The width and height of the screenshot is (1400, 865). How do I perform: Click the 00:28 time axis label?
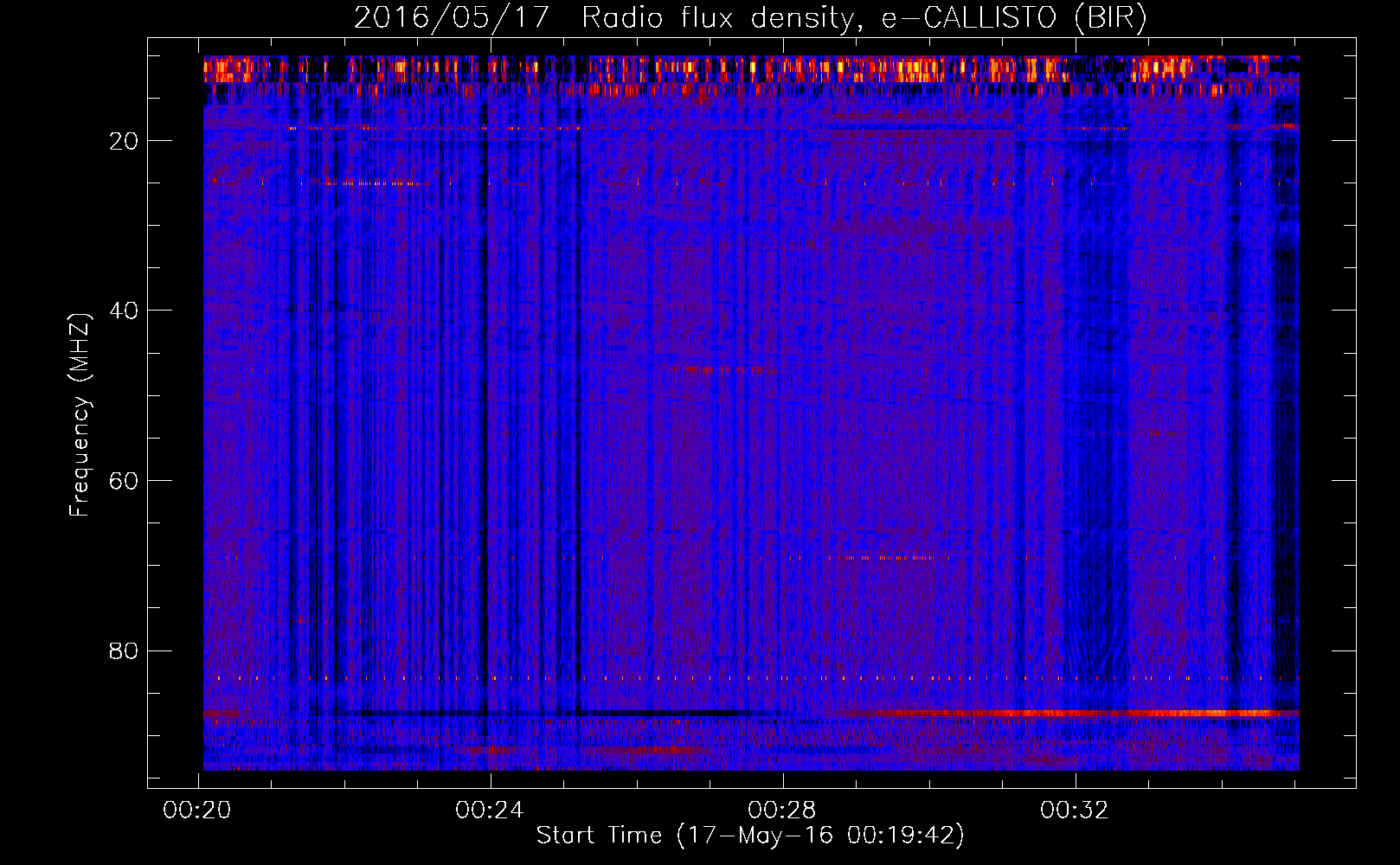(x=782, y=811)
